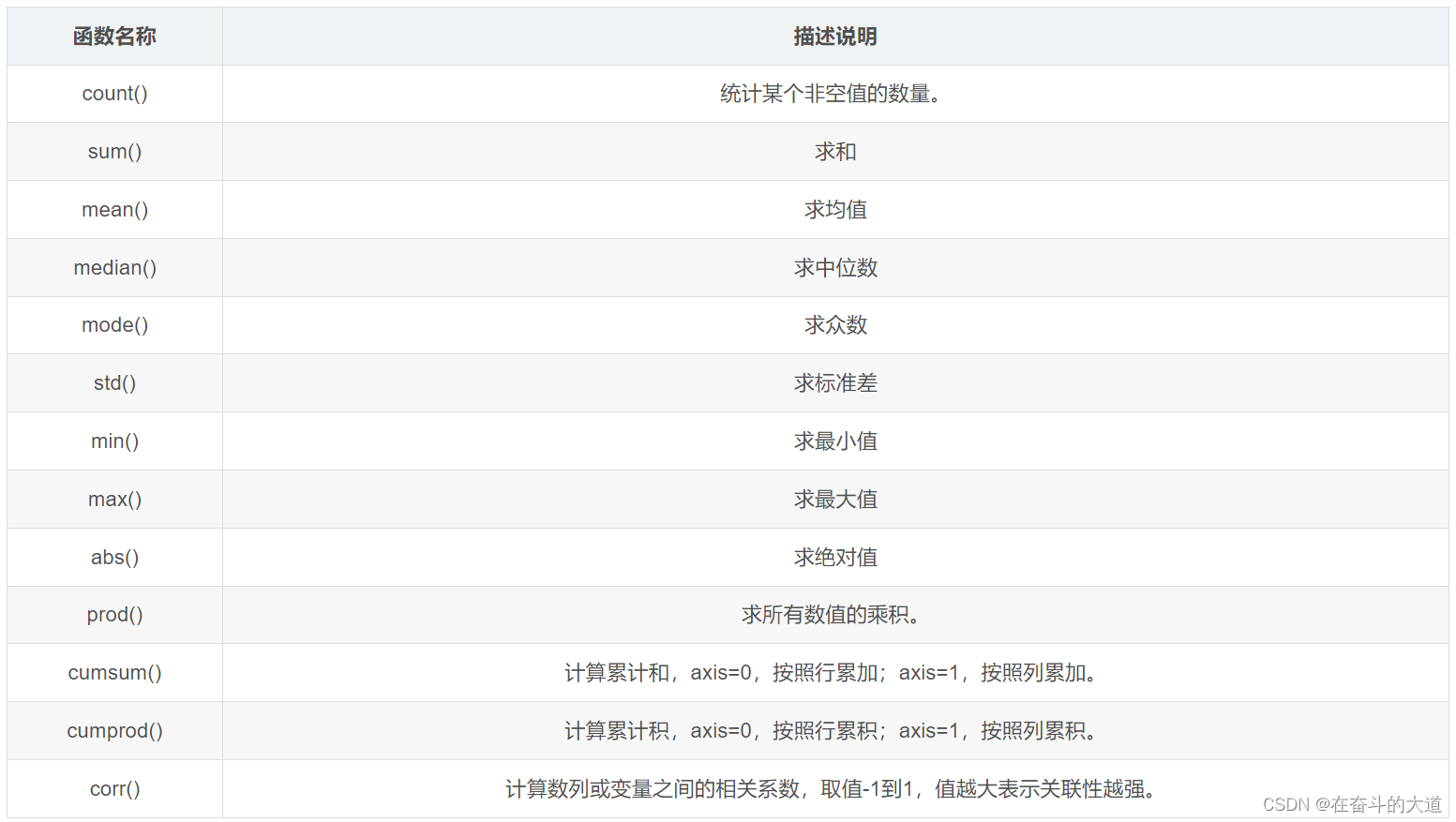The height and width of the screenshot is (822, 1456).
Task: Select the corr() function cell
Action: coord(114,789)
